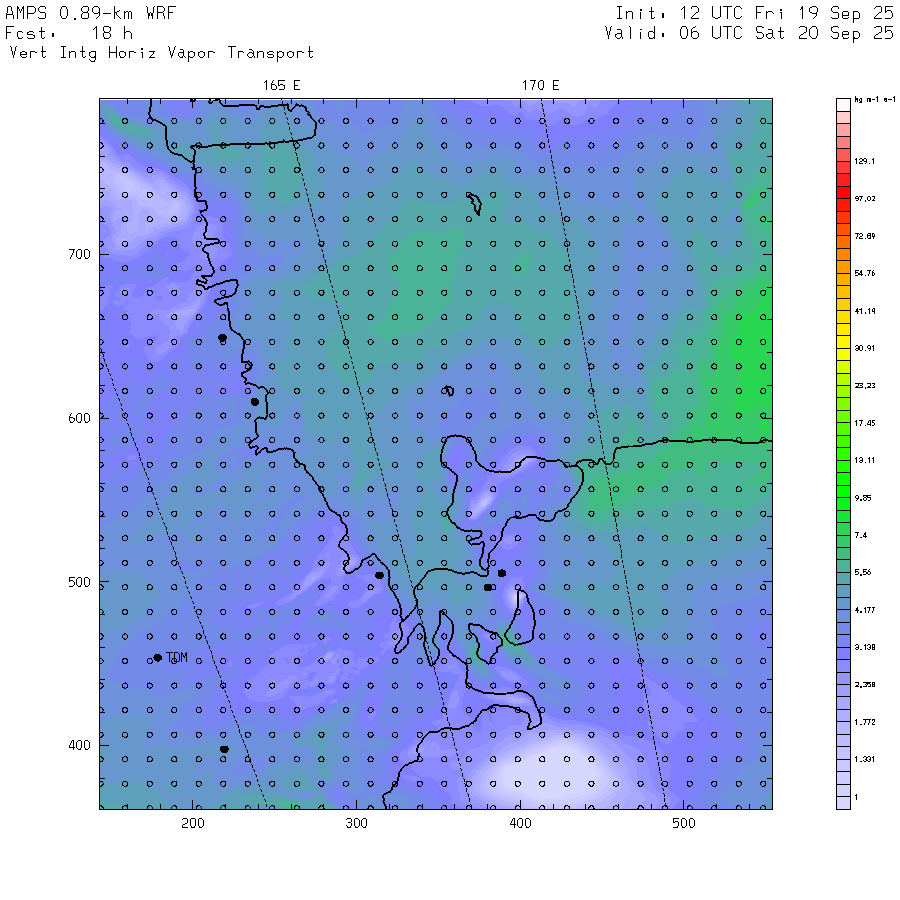Screen dimensions: 900x900
Task: Click the x-axis '400' tick label
Action: pos(520,823)
